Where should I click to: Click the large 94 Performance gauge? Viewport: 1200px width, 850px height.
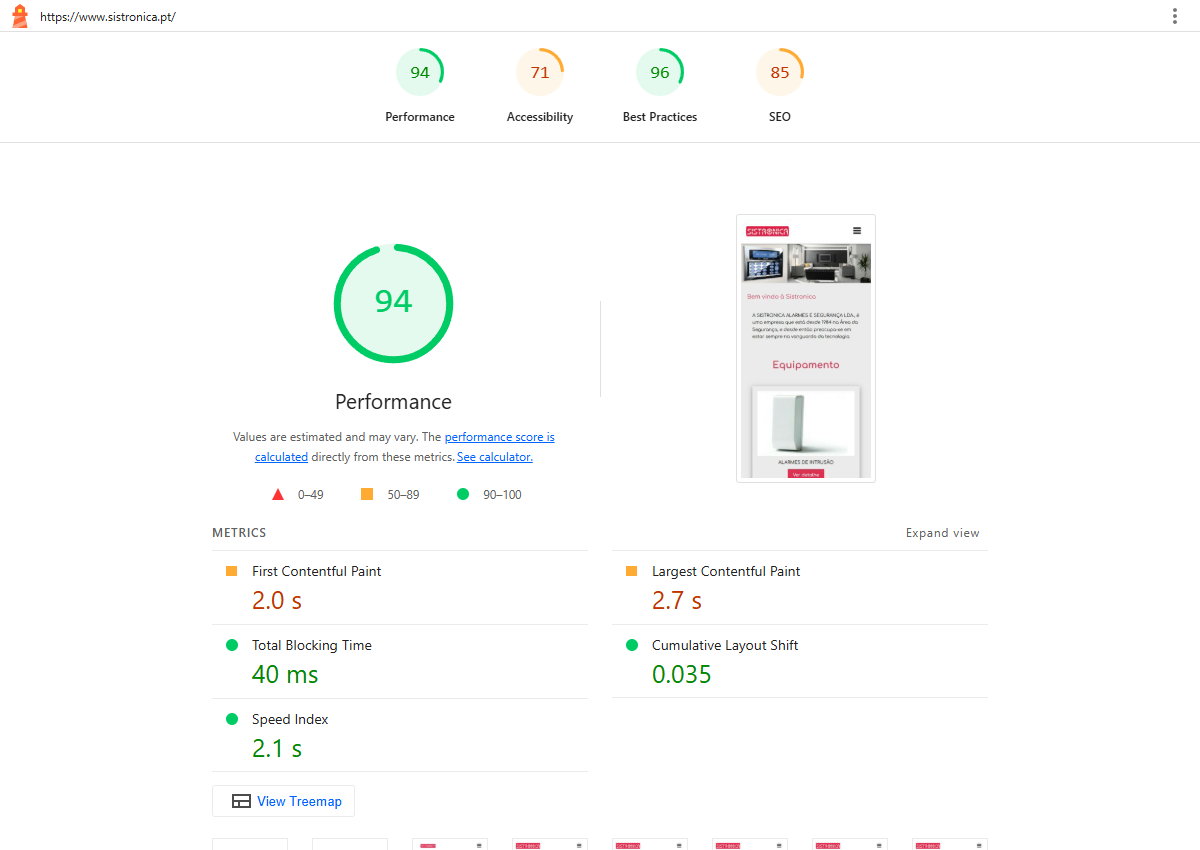[x=393, y=304]
